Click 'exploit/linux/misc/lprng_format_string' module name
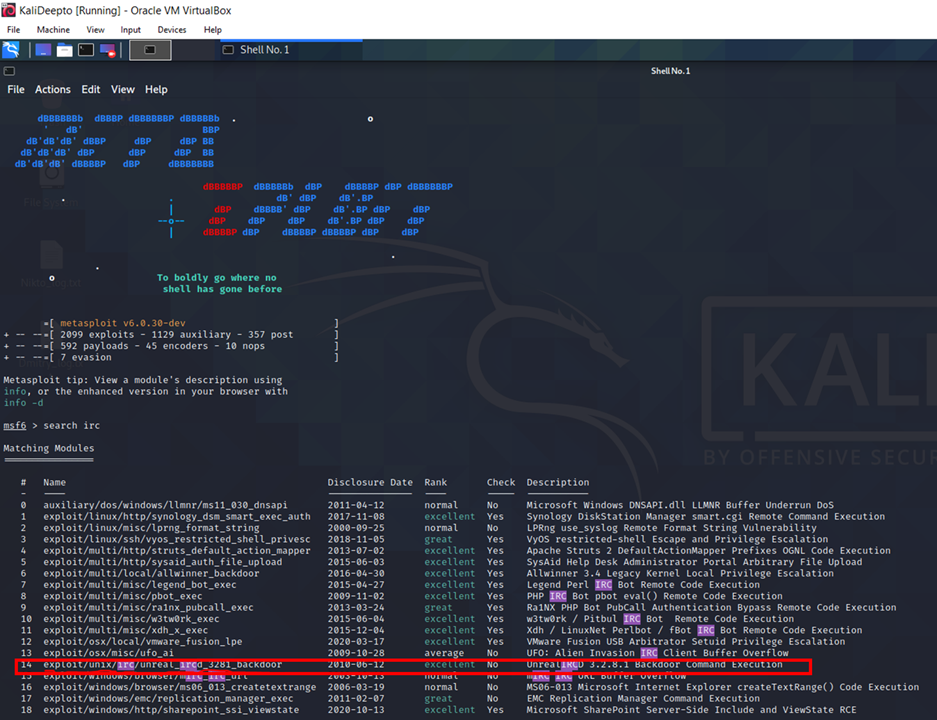This screenshot has width=937, height=720. tap(151, 528)
